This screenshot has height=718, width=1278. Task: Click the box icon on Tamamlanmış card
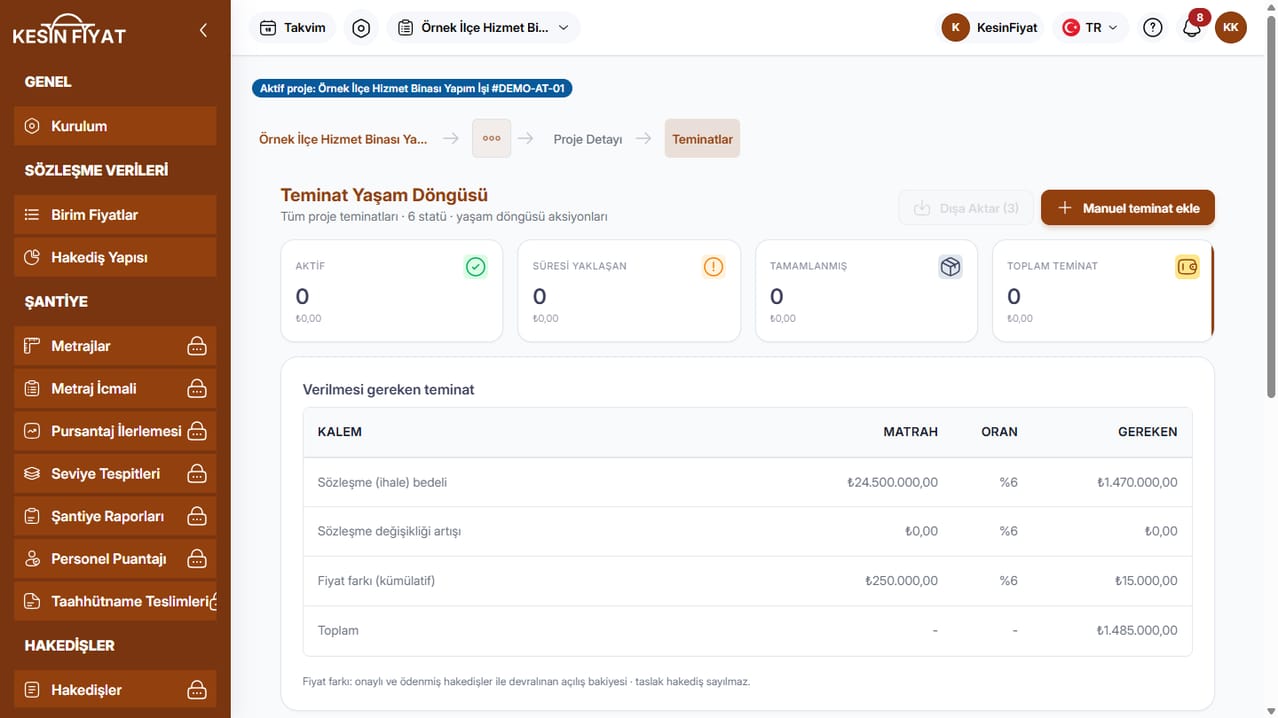tap(950, 267)
